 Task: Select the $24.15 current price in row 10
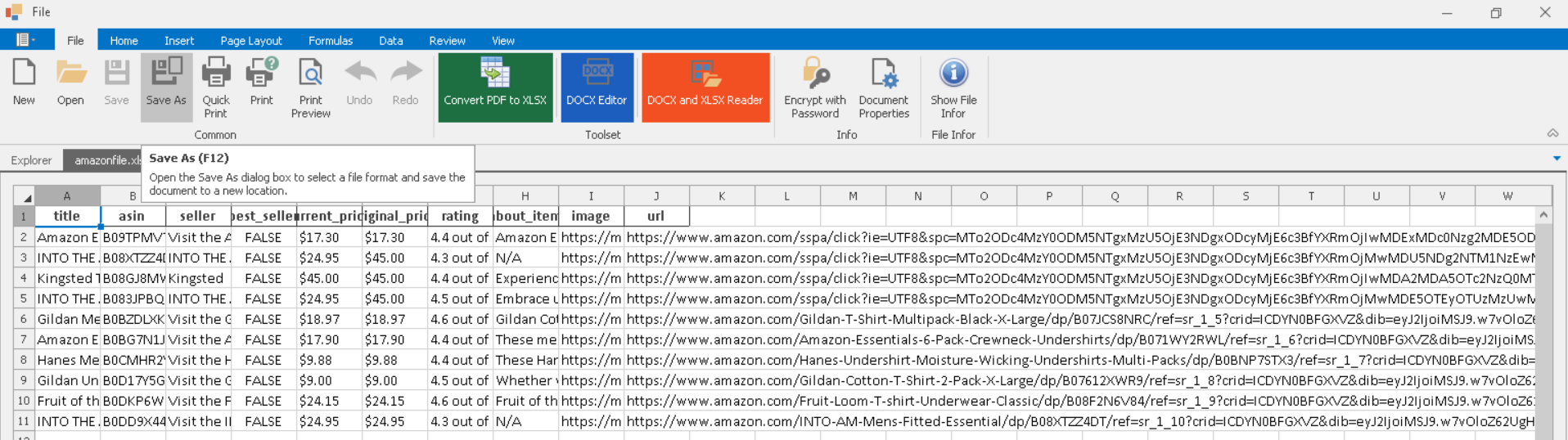coord(329,401)
